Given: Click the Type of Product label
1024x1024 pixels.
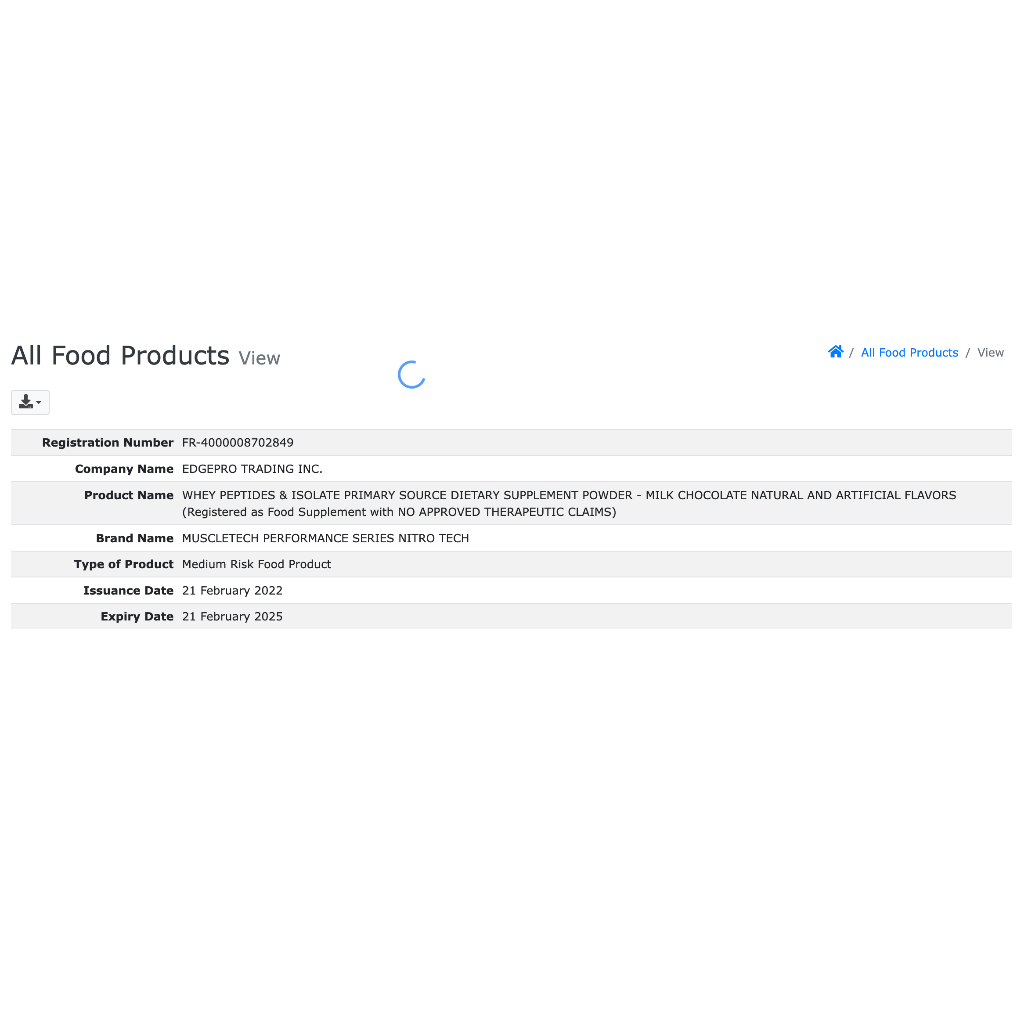Looking at the screenshot, I should (x=124, y=564).
